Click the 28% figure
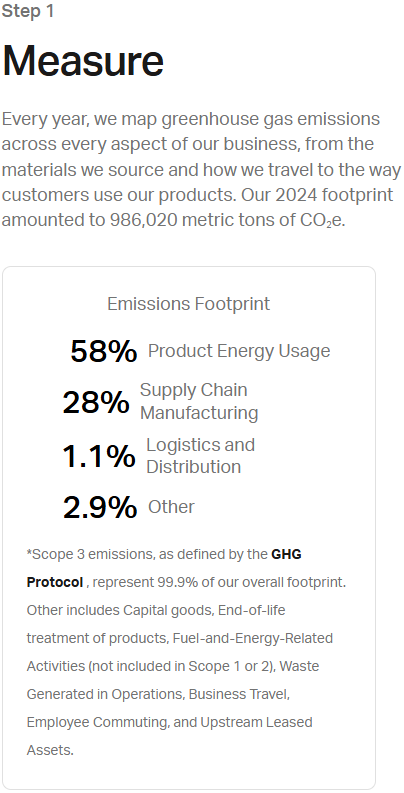 coord(96,403)
